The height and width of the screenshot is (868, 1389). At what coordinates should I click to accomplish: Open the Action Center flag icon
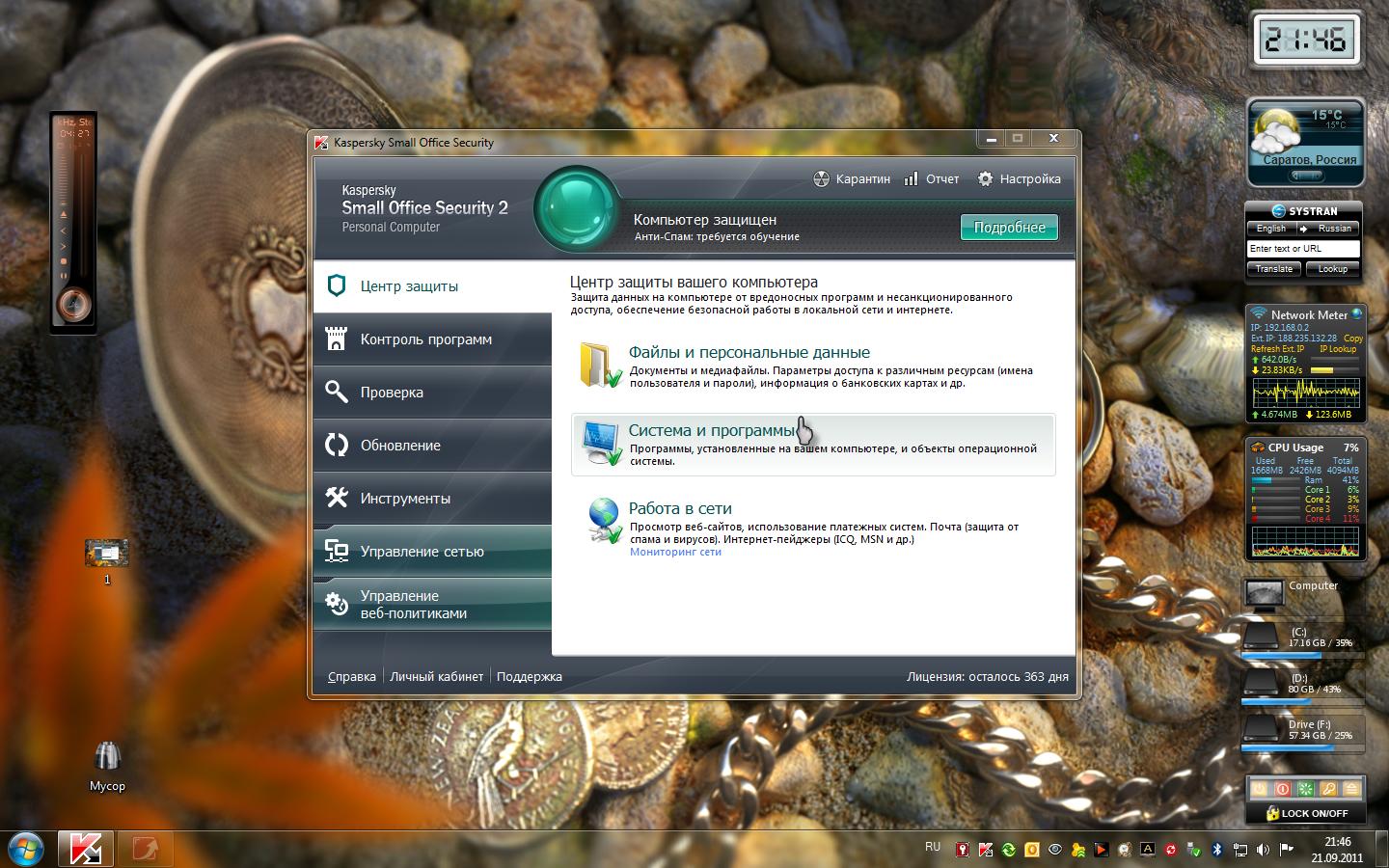[x=1287, y=850]
